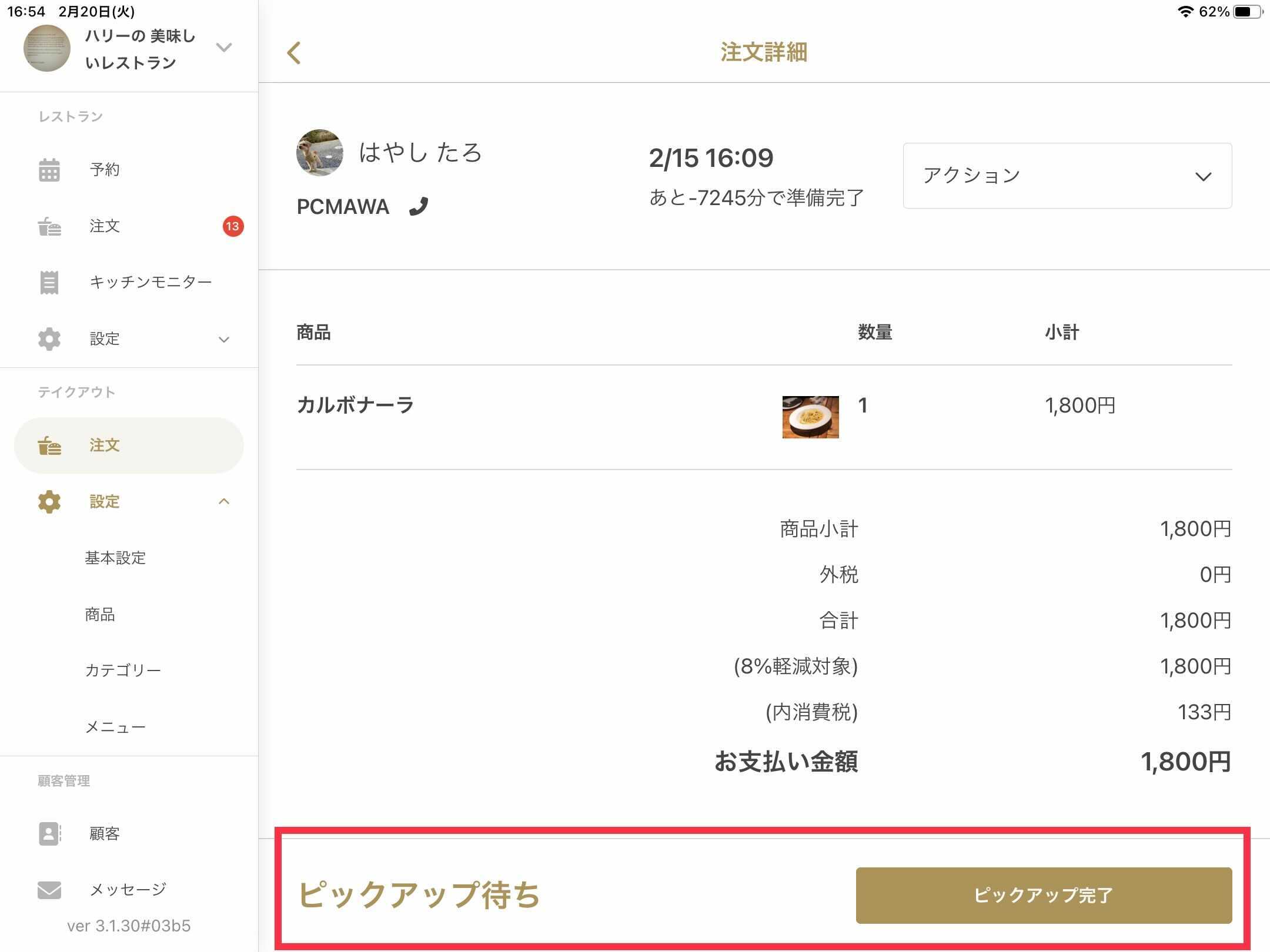1270x952 pixels.
Task: Select the highlighted takeout 注文 item
Action: [129, 445]
